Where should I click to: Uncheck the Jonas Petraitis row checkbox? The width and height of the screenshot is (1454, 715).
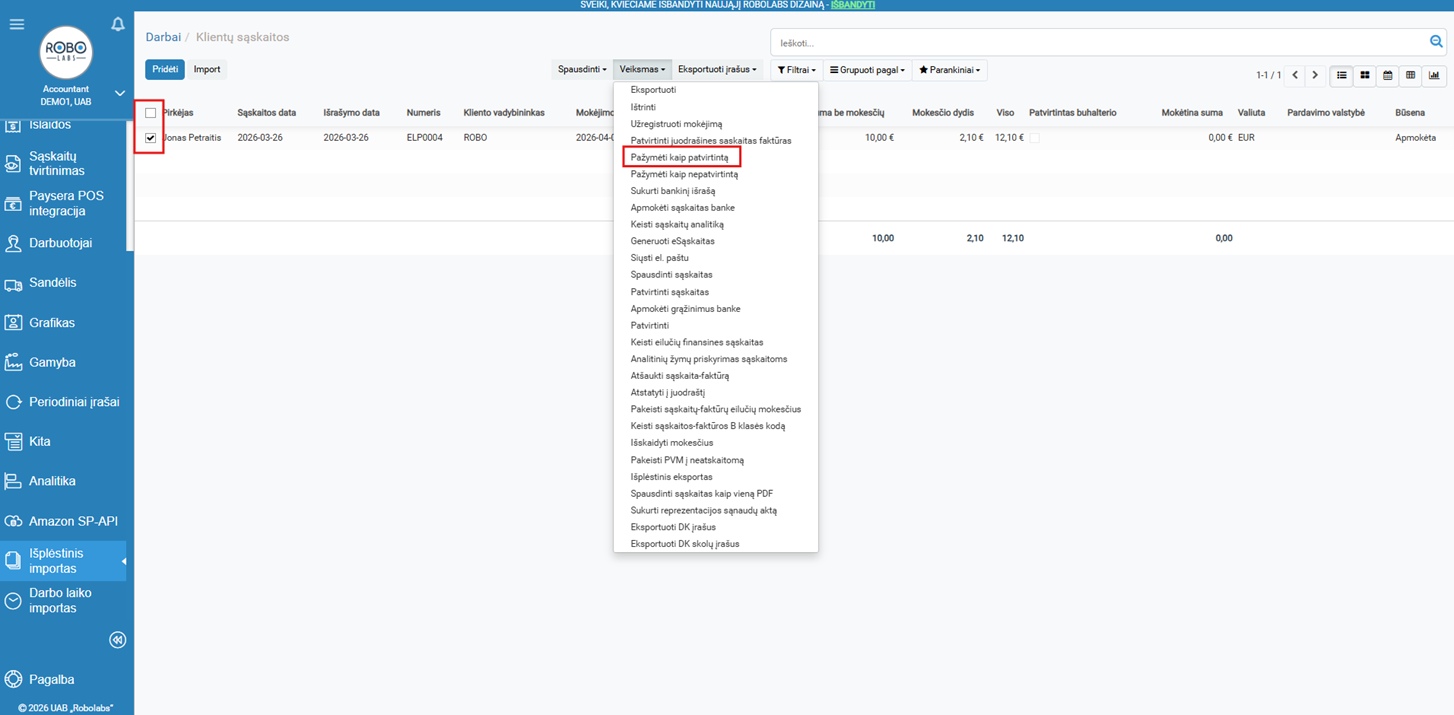click(x=151, y=138)
